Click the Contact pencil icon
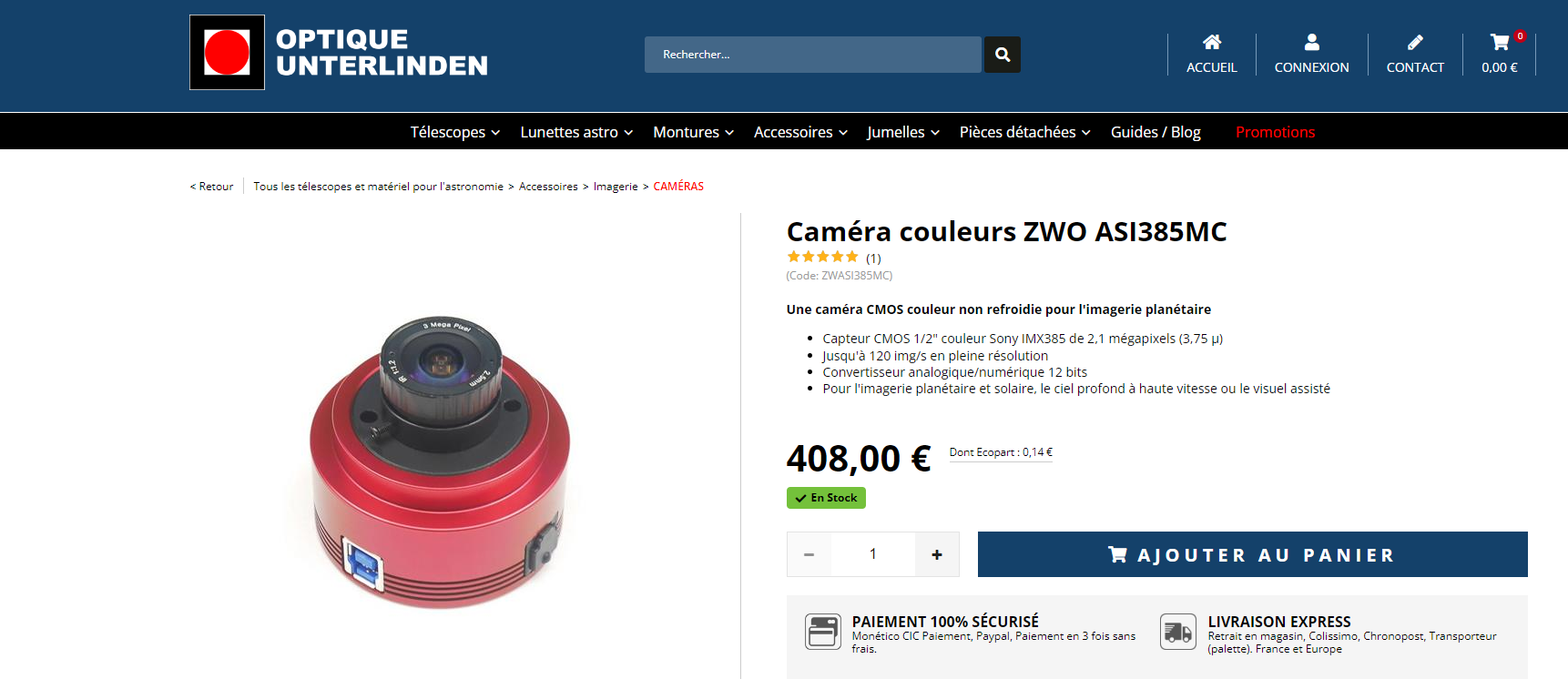 tap(1415, 42)
